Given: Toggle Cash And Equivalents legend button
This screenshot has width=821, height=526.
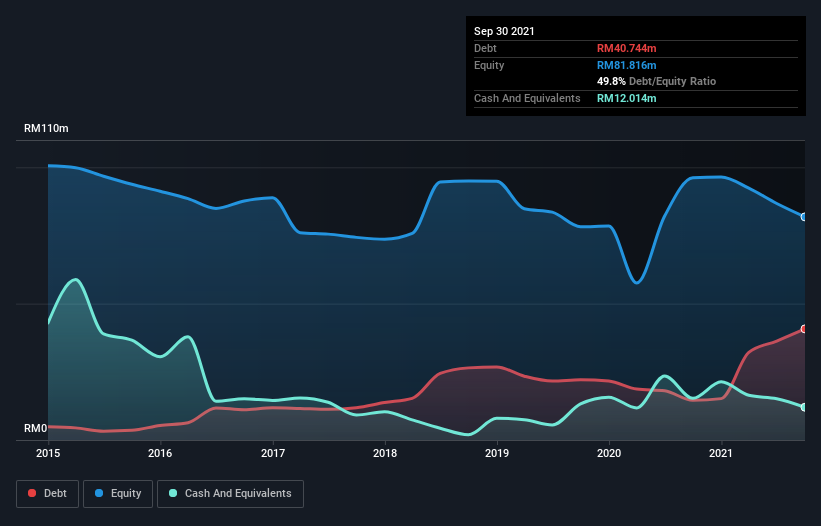Looking at the screenshot, I should [x=230, y=494].
